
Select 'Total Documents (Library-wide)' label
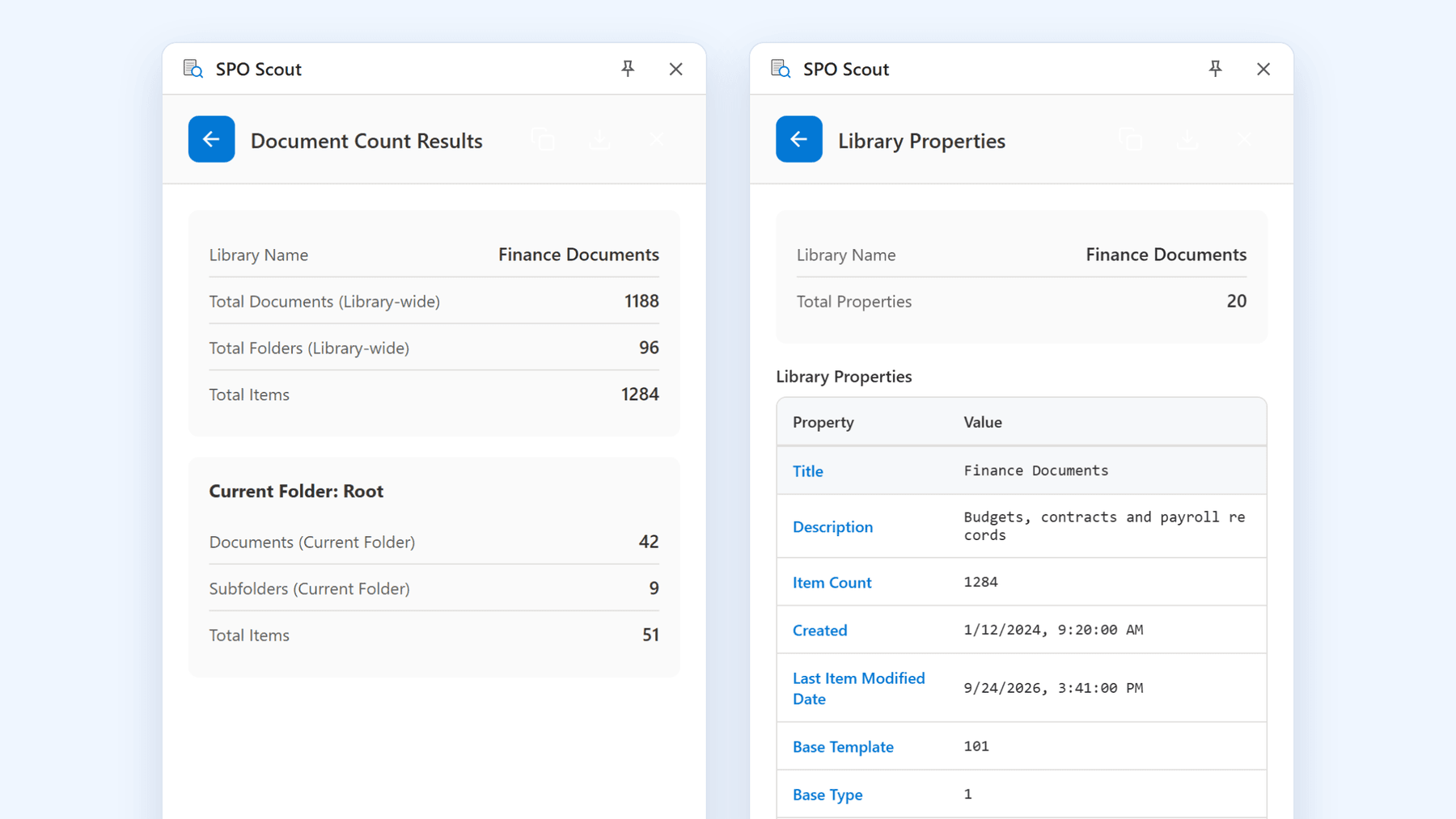[324, 302]
